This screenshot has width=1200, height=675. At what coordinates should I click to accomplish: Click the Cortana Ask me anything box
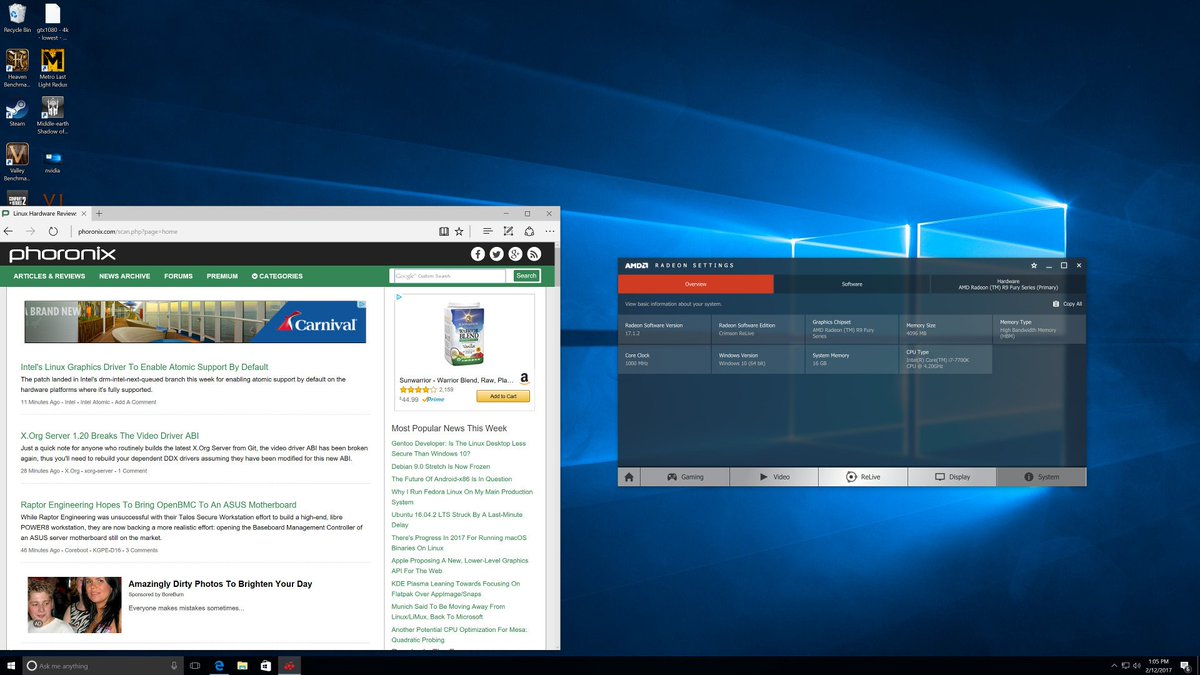pos(102,665)
